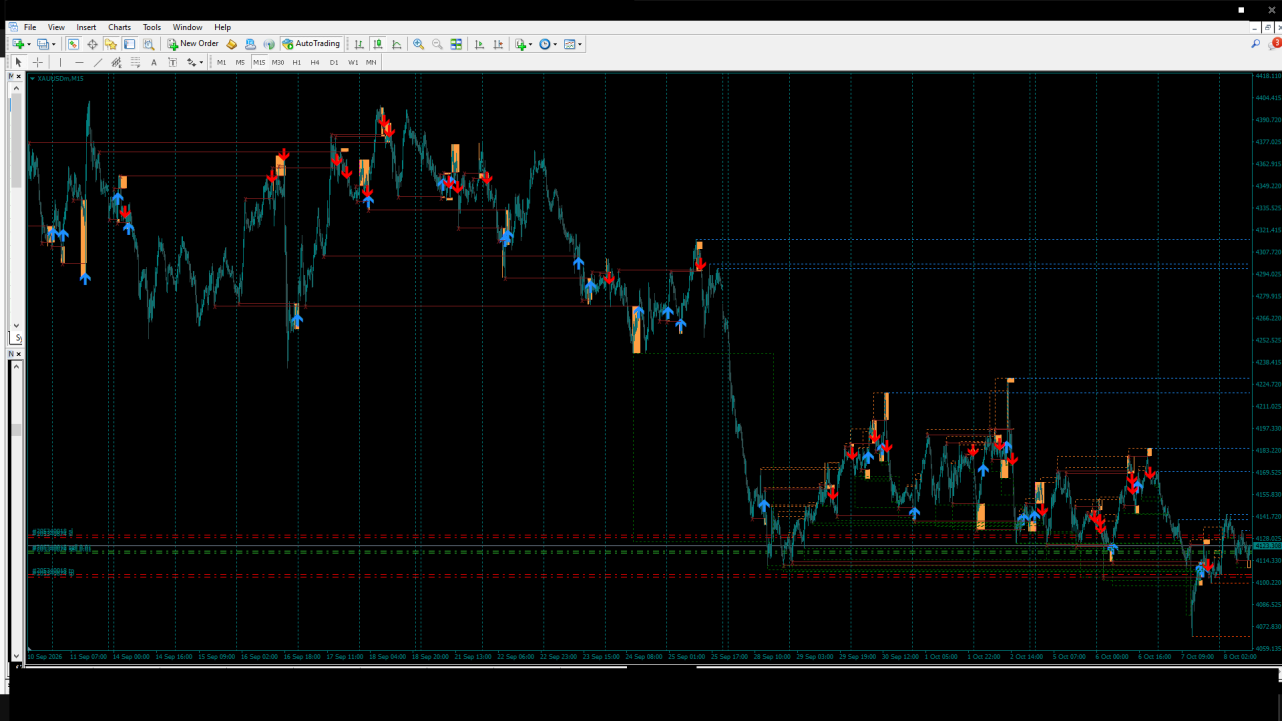The width and height of the screenshot is (1282, 721).
Task: Click the notifications icon with red badge
Action: [1275, 43]
